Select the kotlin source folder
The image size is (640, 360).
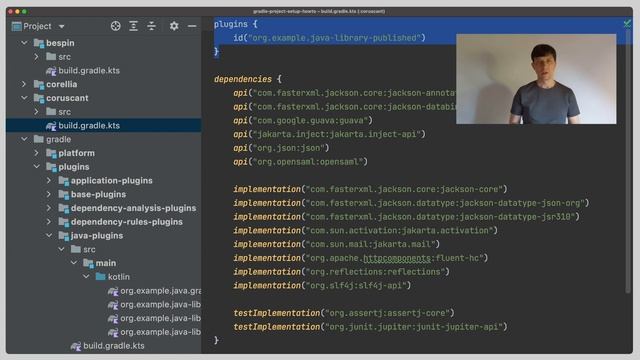(112, 277)
